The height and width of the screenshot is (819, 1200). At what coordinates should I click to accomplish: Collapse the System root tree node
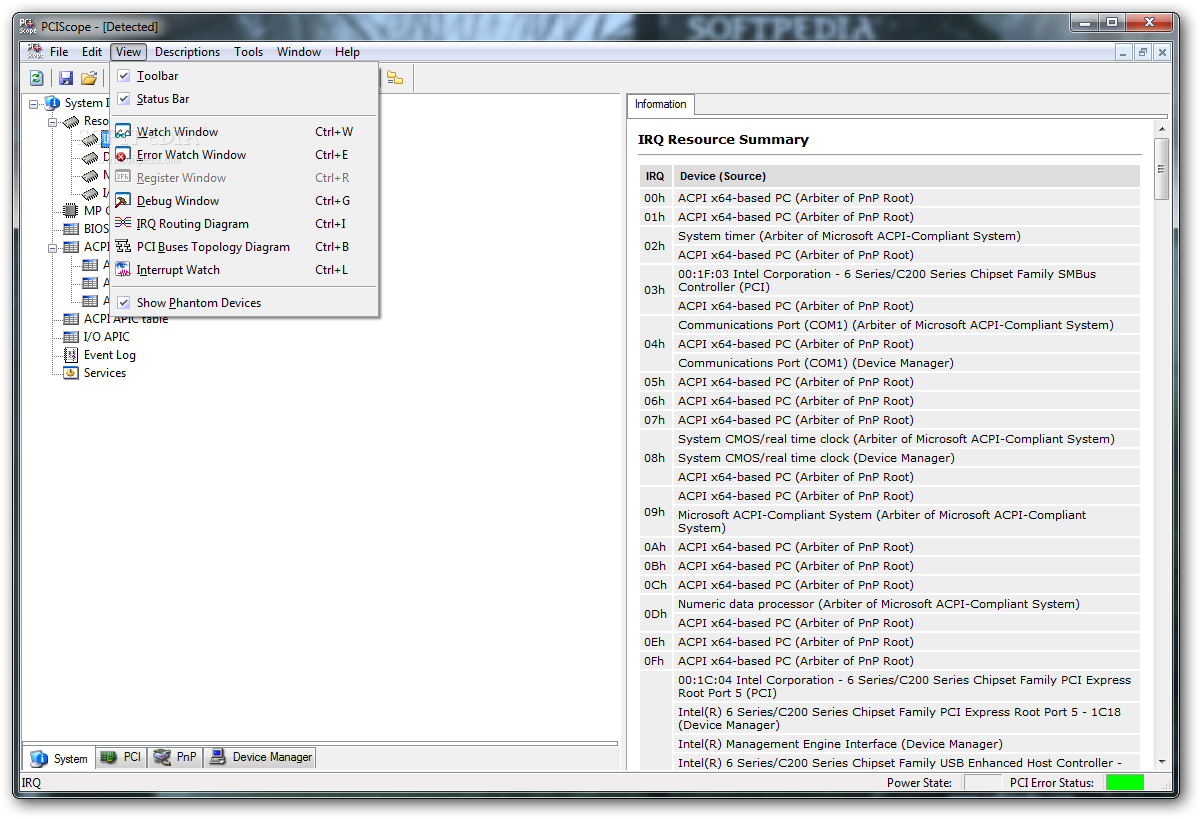[x=33, y=103]
